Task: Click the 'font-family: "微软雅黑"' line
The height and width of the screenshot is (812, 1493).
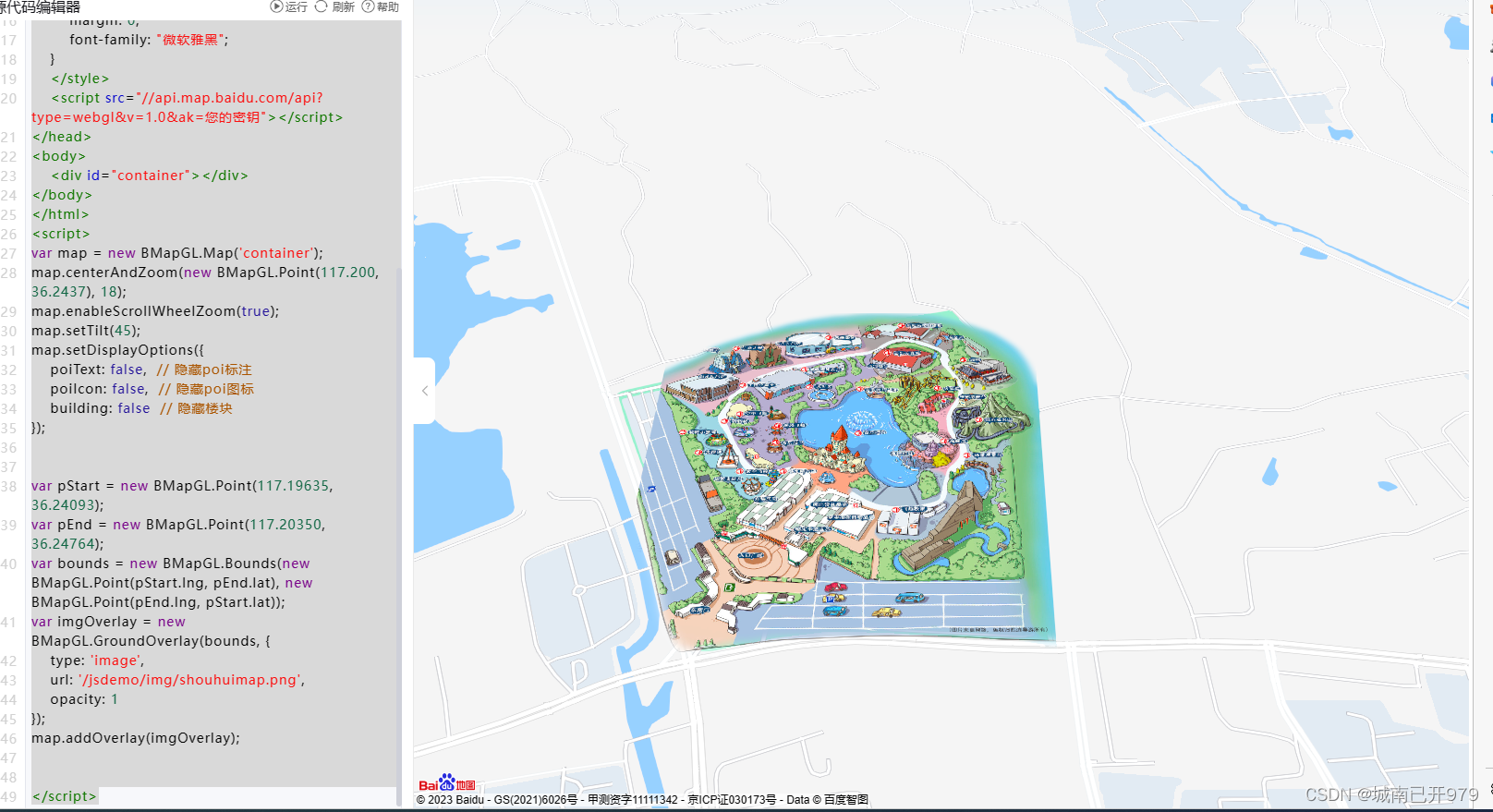Action: (x=149, y=40)
